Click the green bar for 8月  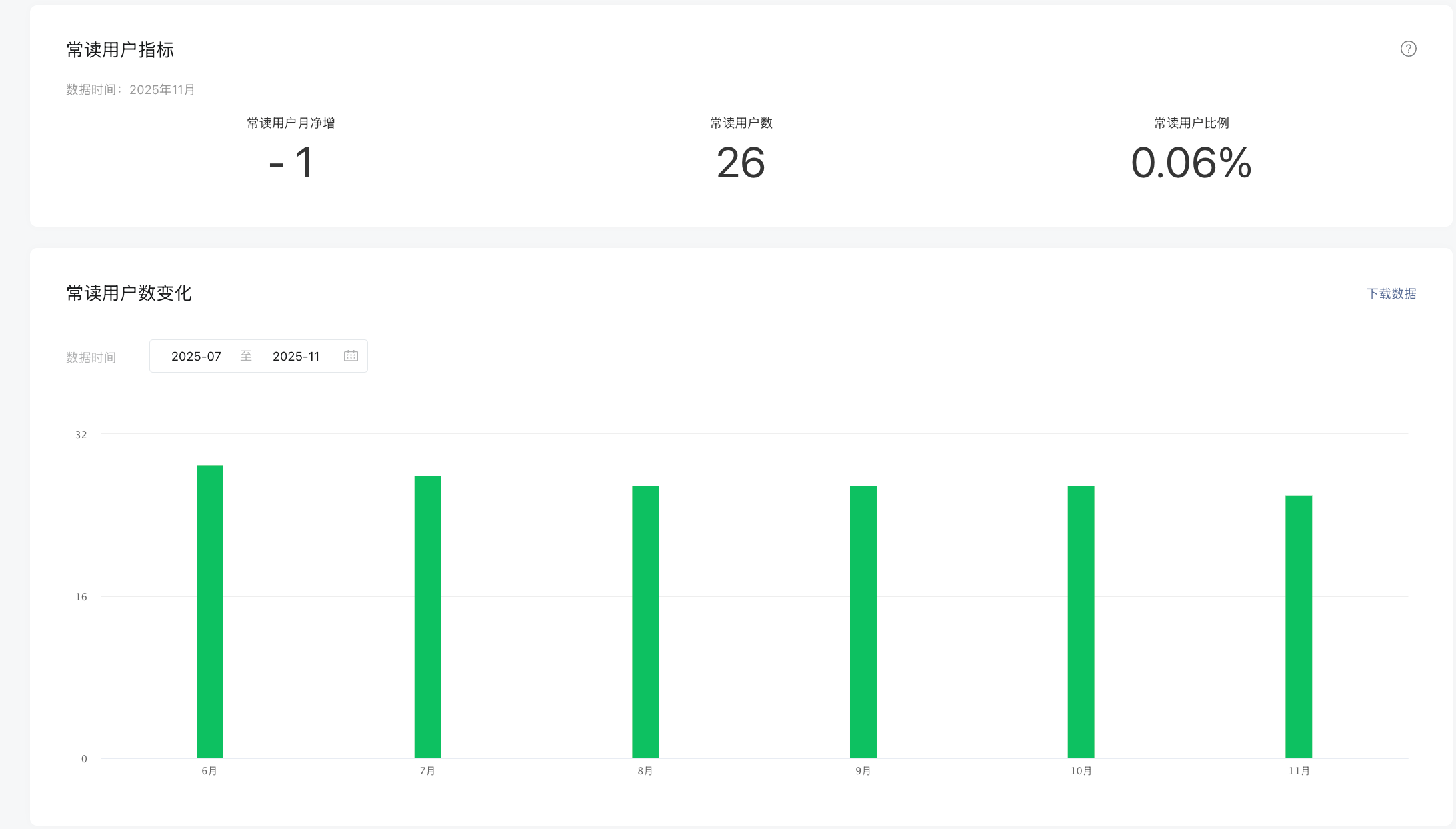(645, 621)
